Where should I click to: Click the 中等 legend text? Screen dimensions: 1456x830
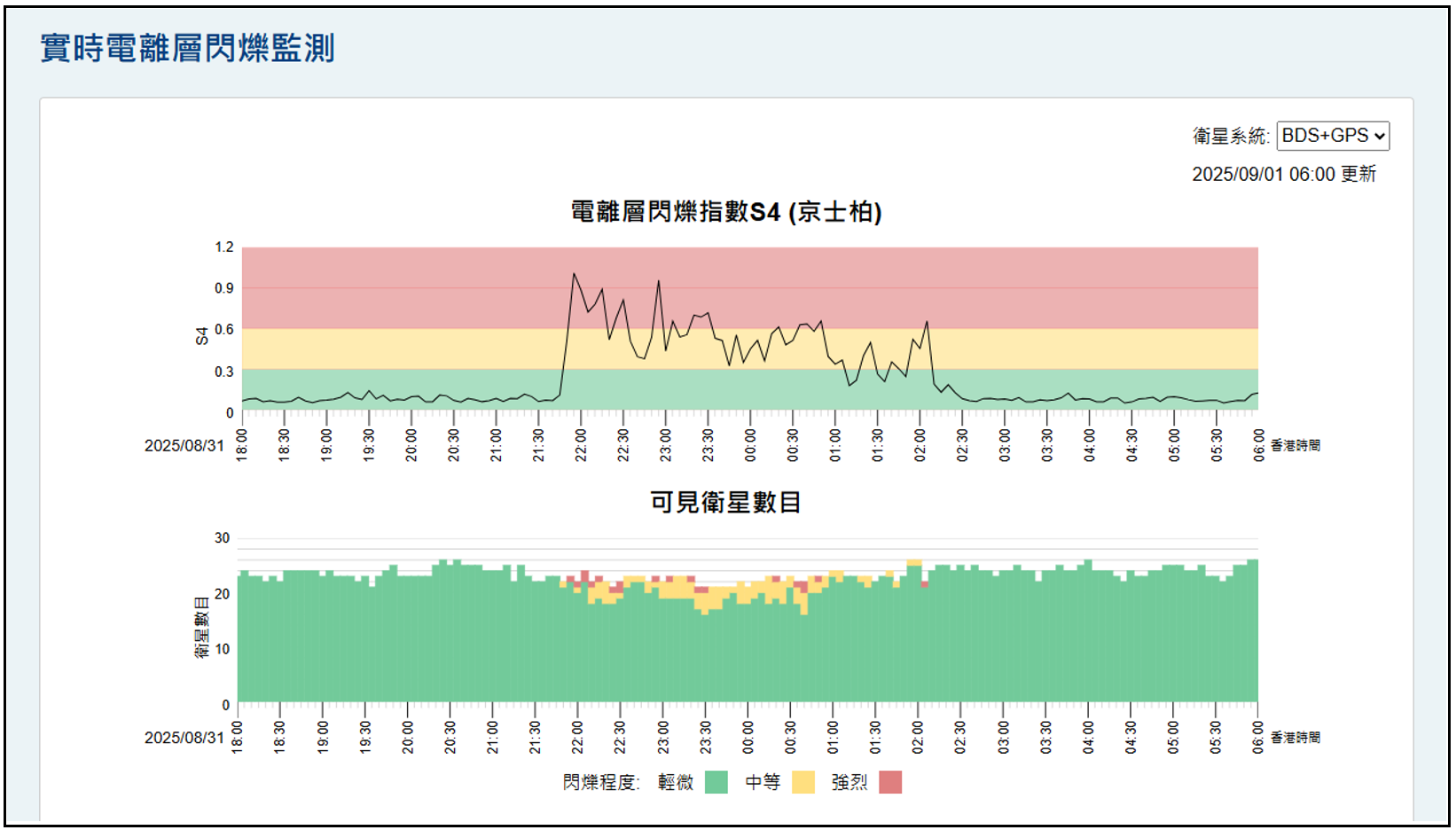[x=763, y=782]
